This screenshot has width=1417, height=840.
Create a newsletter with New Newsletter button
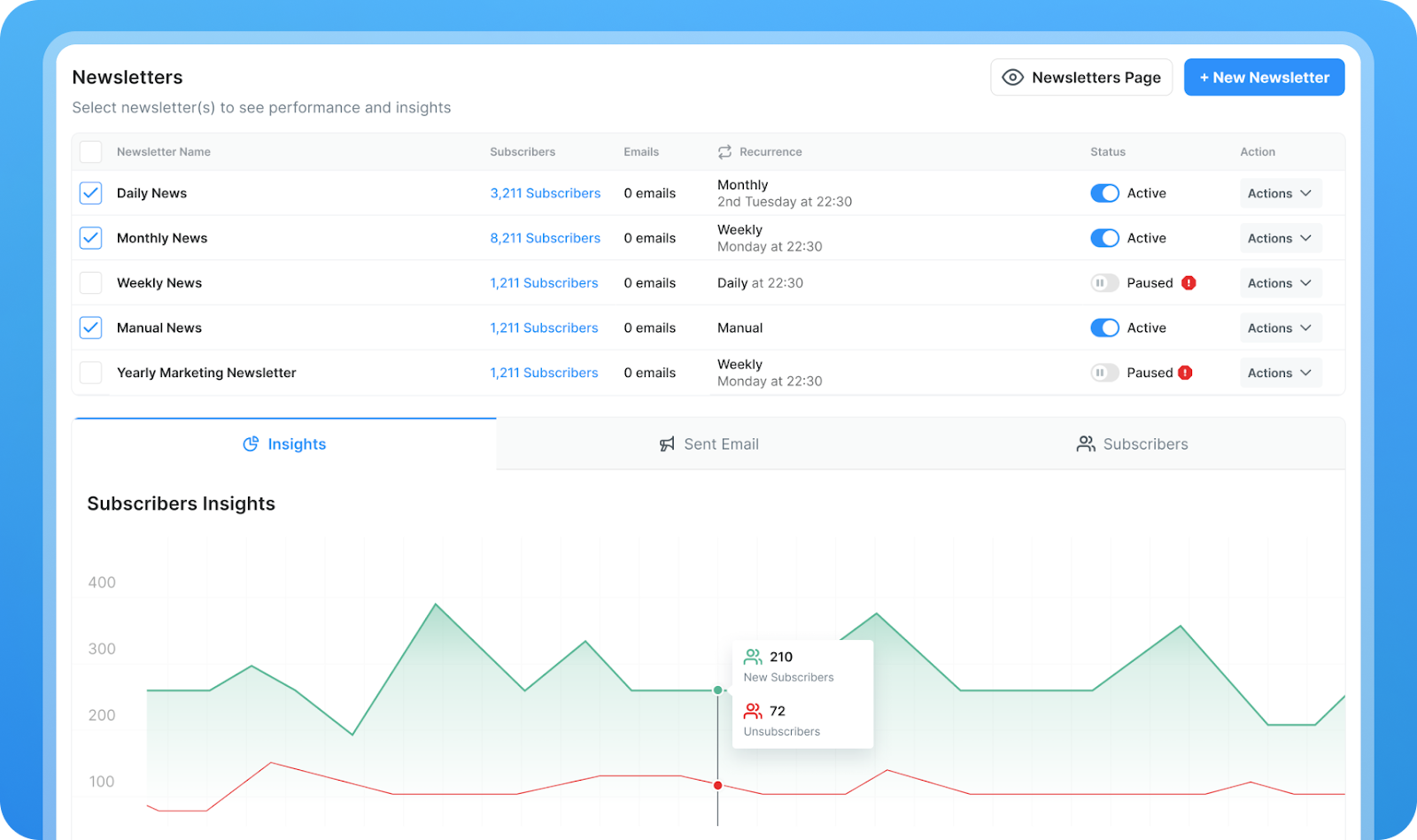point(1264,78)
